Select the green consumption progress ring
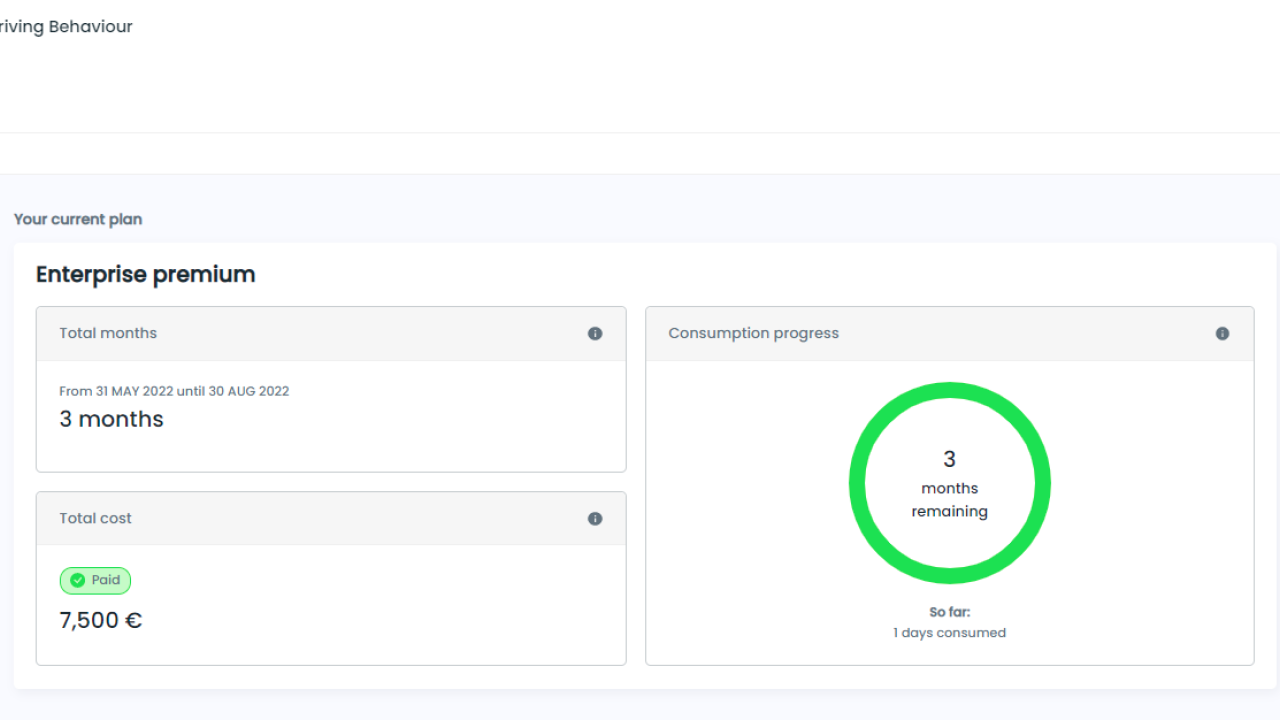 950,392
